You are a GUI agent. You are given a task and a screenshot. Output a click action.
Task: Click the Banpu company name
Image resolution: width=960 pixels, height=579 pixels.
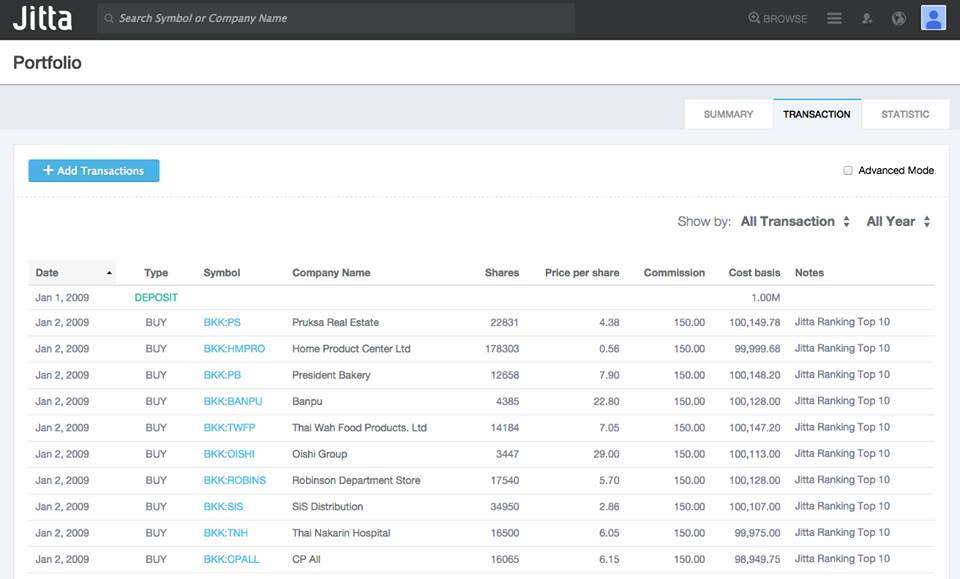pyautogui.click(x=307, y=401)
